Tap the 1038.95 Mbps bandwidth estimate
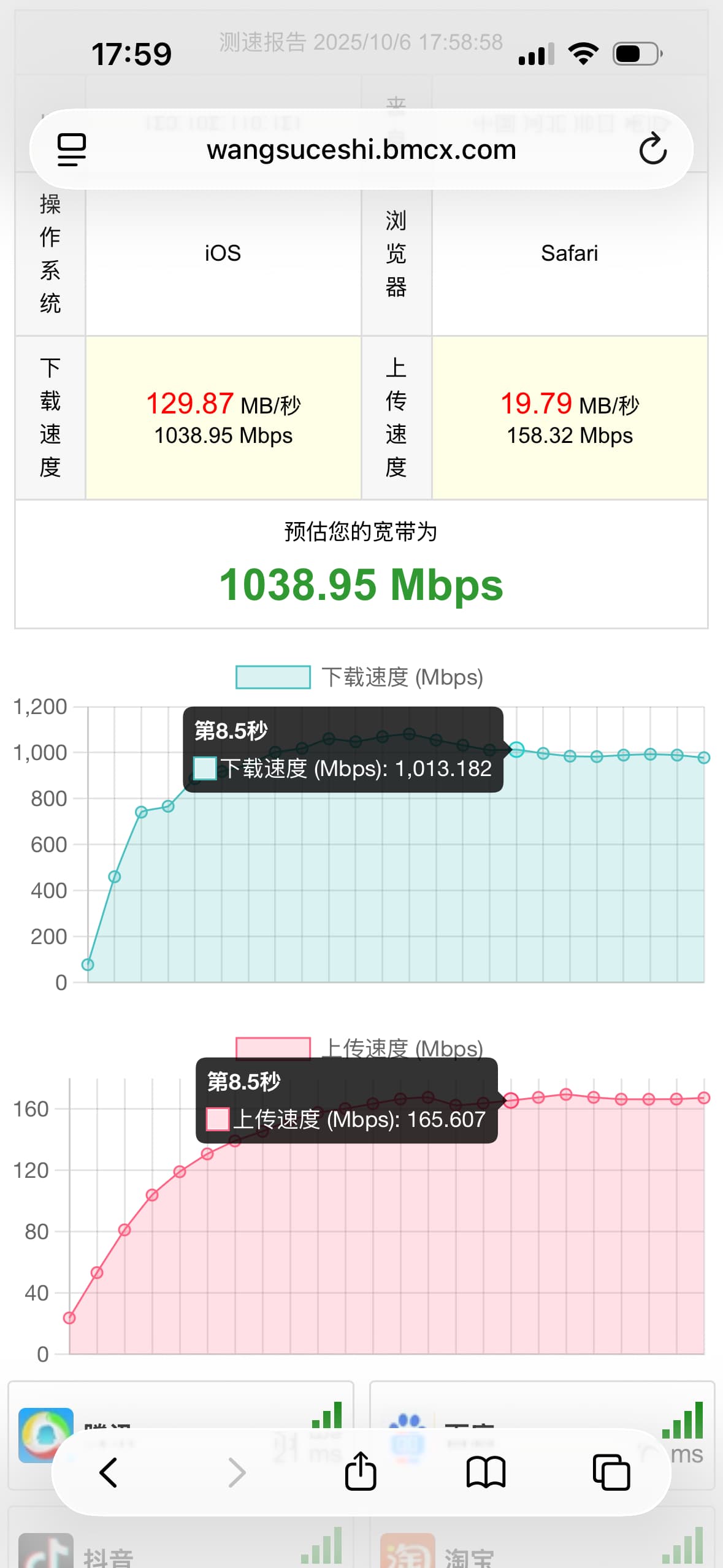The image size is (723, 1568). coord(361,585)
